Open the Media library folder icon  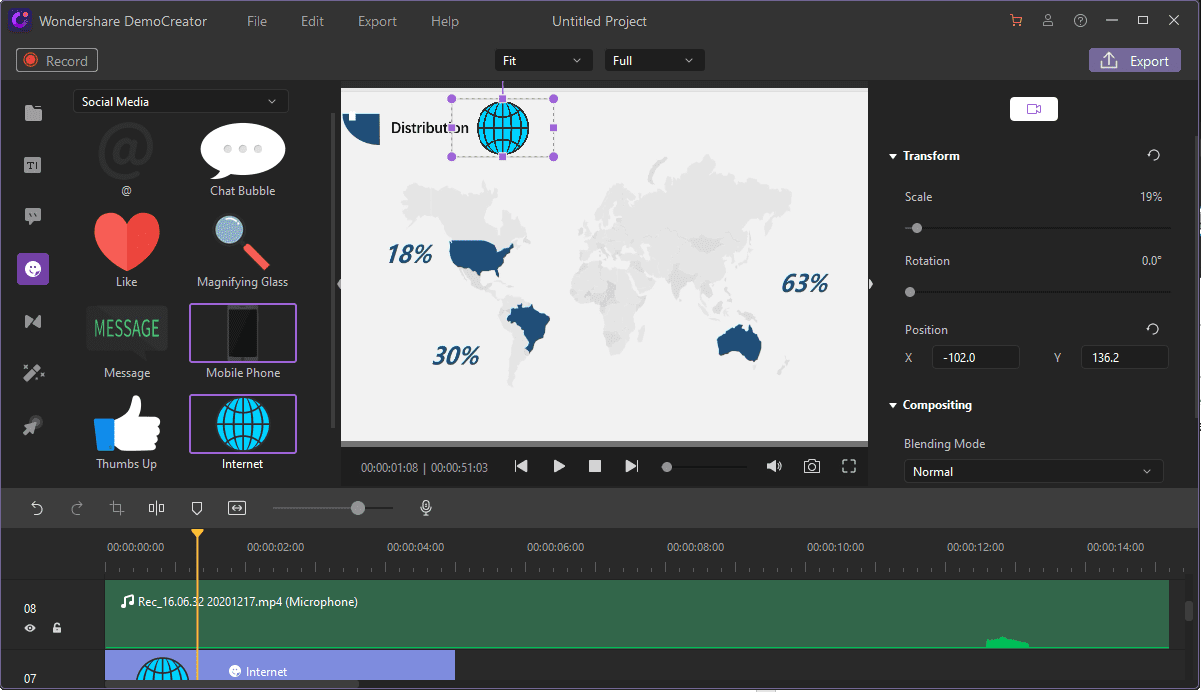click(x=33, y=113)
